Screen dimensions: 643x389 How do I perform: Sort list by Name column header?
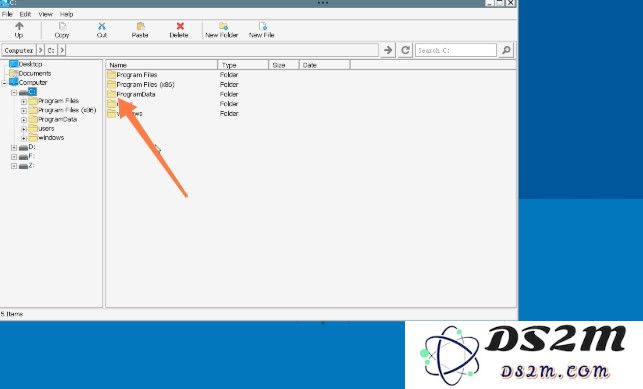pyautogui.click(x=162, y=65)
